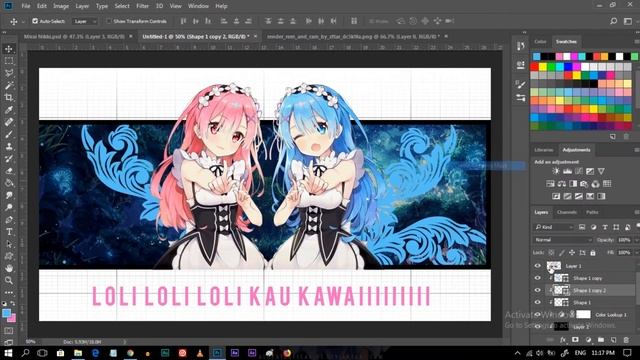Hide the Shape 1 copy 2 layer
The width and height of the screenshot is (640, 360).
coord(538,290)
